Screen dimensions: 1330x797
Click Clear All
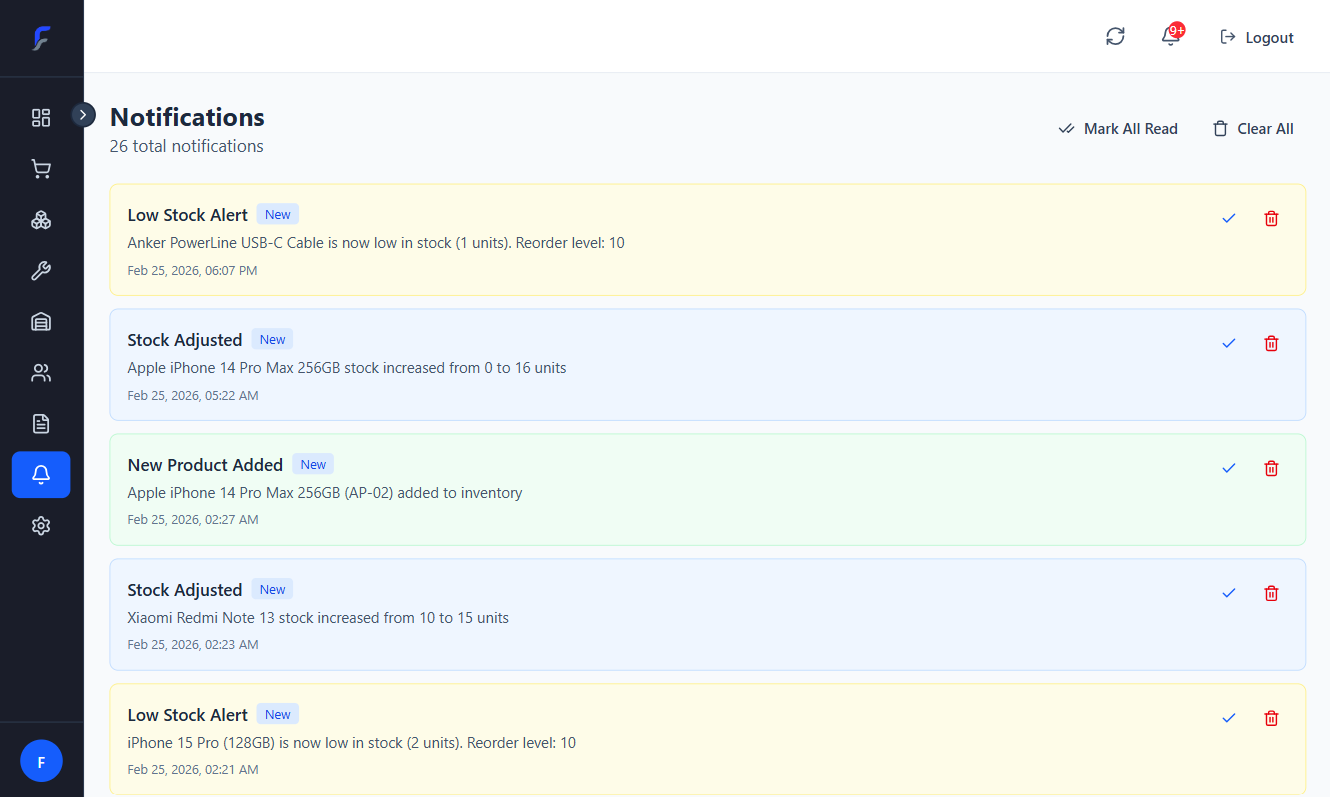[x=1252, y=128]
